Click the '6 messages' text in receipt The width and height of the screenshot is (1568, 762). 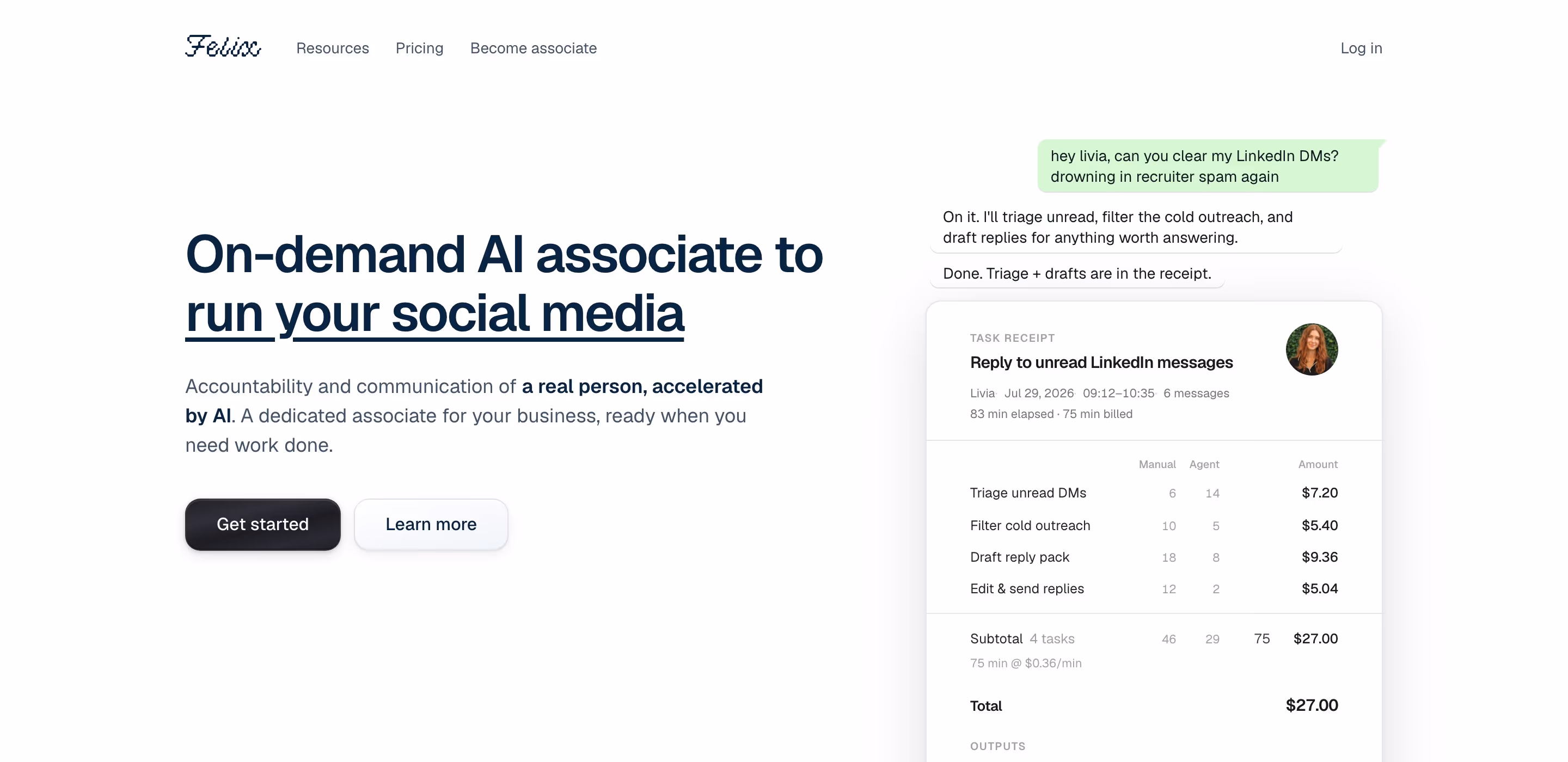tap(1196, 393)
